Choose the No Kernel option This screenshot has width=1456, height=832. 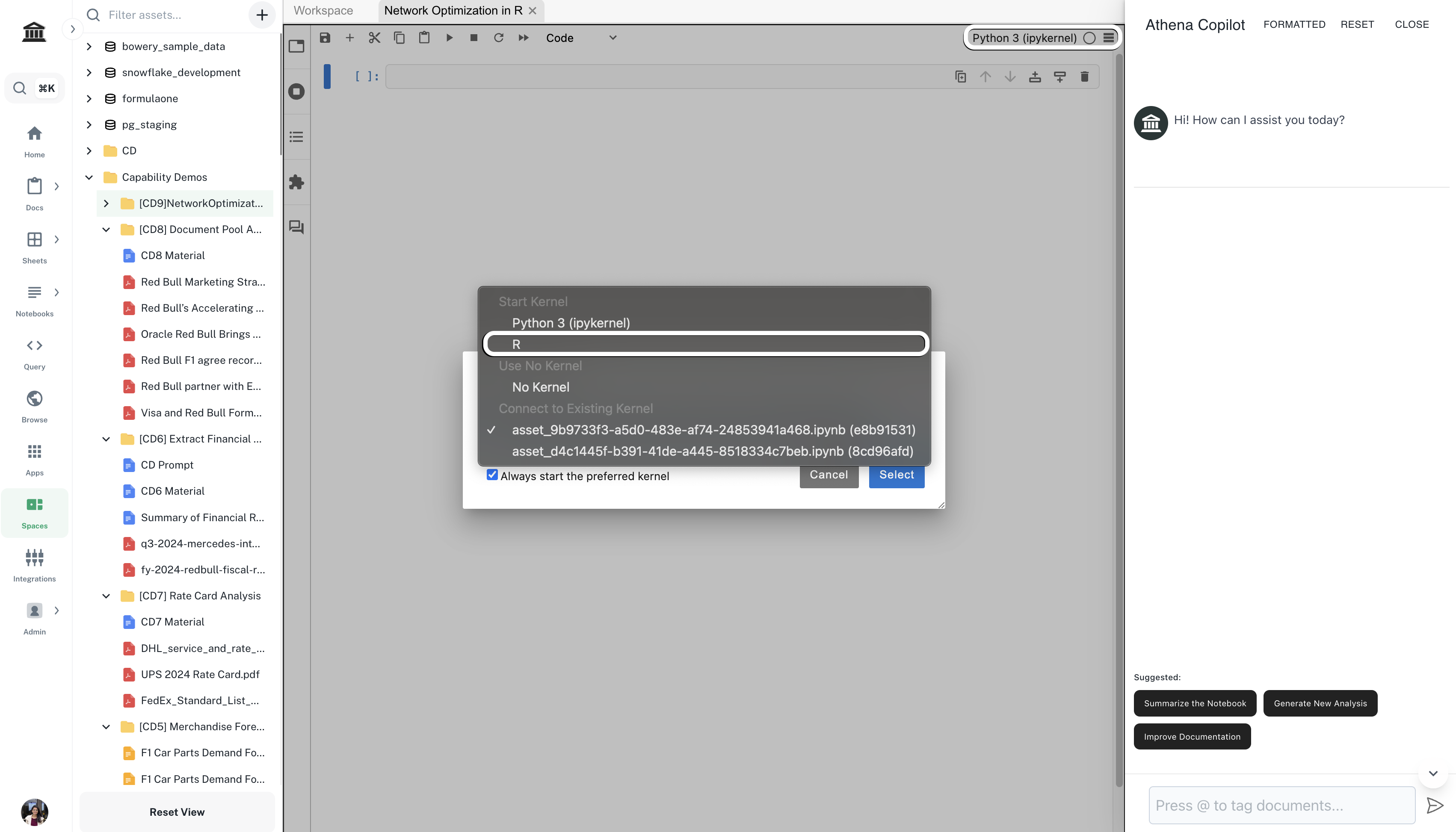tap(540, 387)
